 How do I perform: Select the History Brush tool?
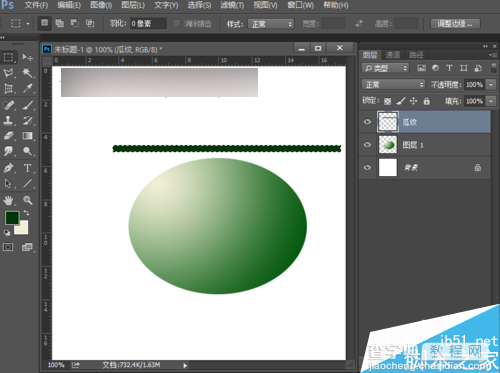point(27,120)
